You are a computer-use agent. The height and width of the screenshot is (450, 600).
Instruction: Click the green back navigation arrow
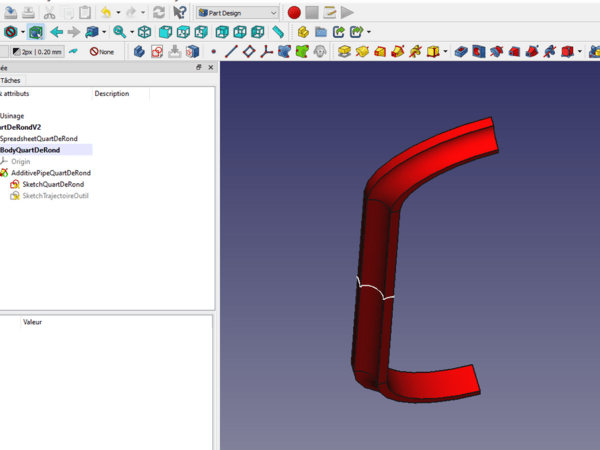(57, 32)
